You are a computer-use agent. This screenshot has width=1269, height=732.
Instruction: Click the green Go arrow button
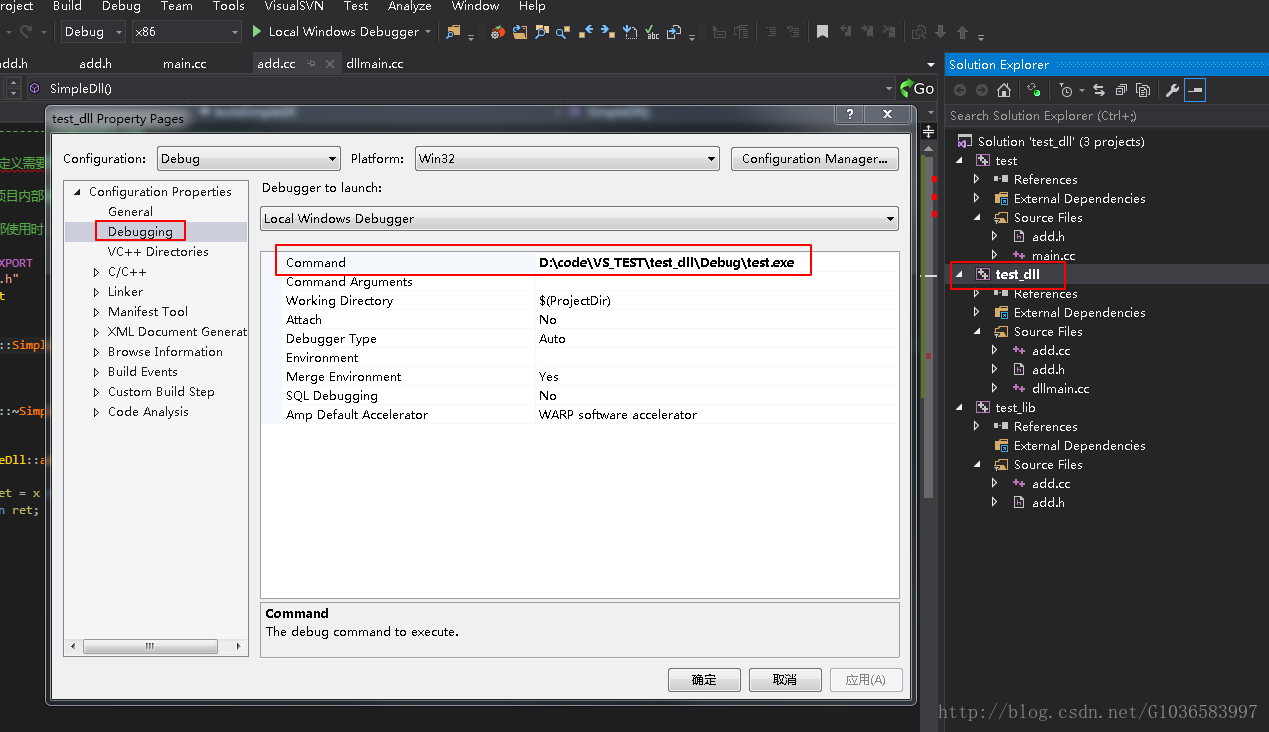pyautogui.click(x=917, y=89)
